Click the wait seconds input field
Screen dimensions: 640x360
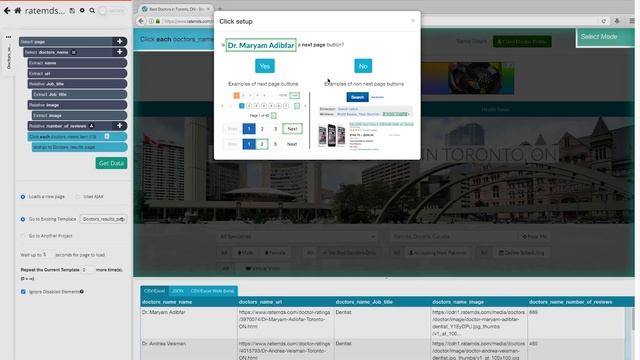coord(48,254)
